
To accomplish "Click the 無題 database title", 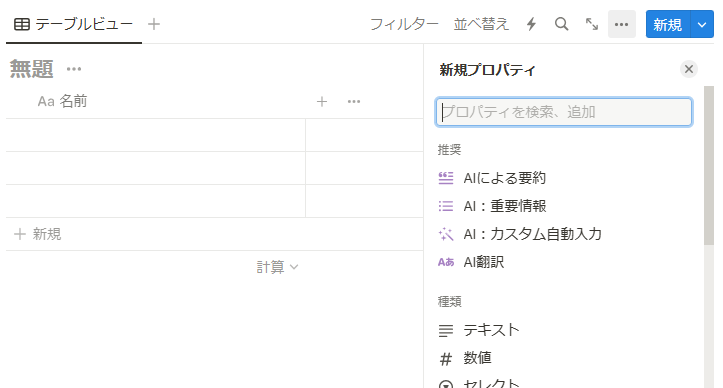I will coord(31,69).
